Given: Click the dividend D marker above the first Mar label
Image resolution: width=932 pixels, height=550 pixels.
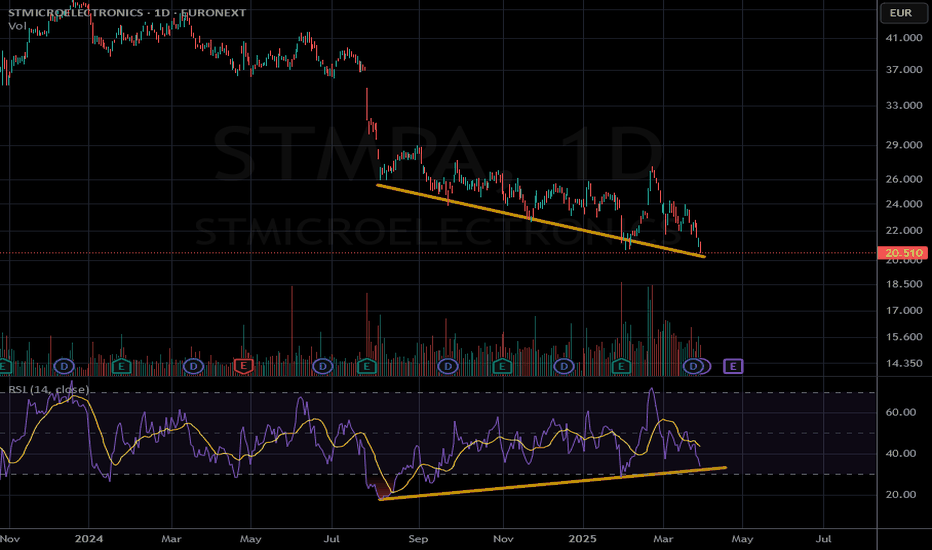Looking at the screenshot, I should [193, 366].
